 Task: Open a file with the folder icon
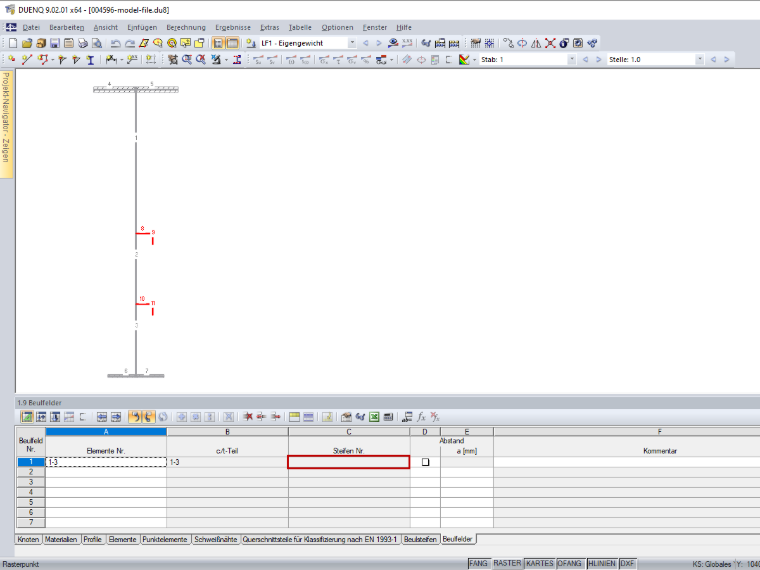click(27, 43)
